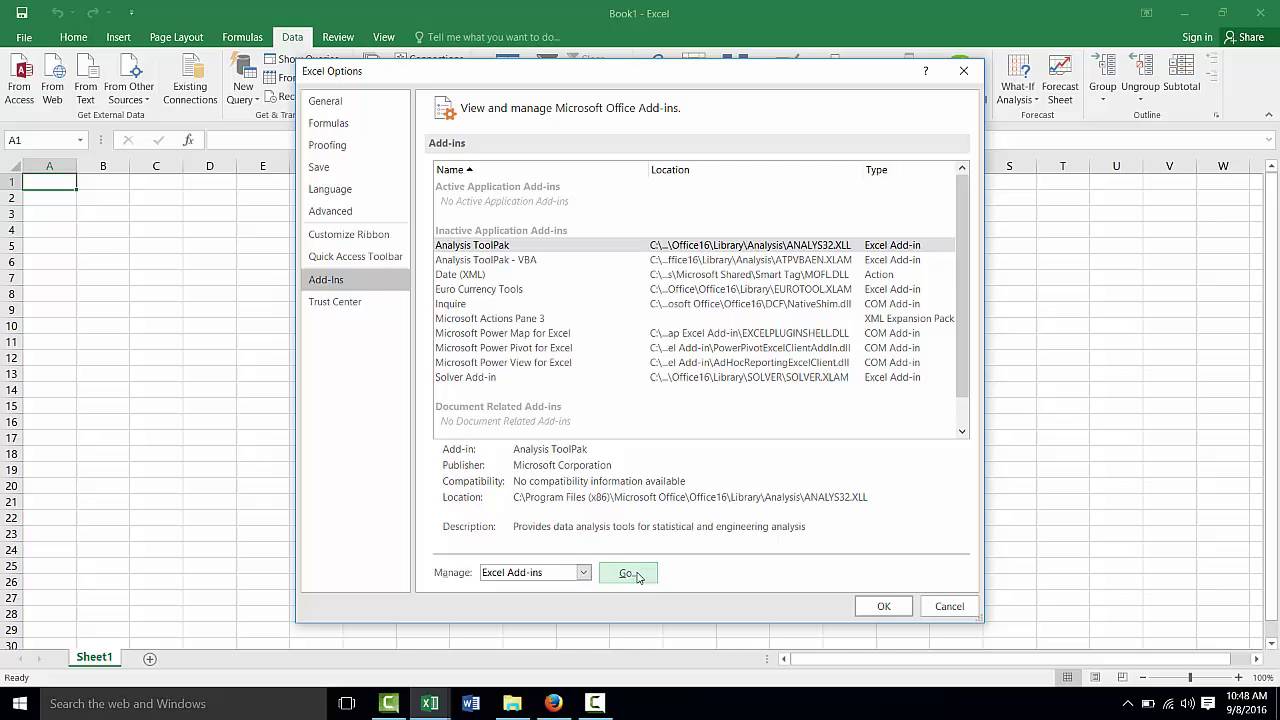Click the From Web data icon
The width and height of the screenshot is (1280, 720).
[x=52, y=80]
